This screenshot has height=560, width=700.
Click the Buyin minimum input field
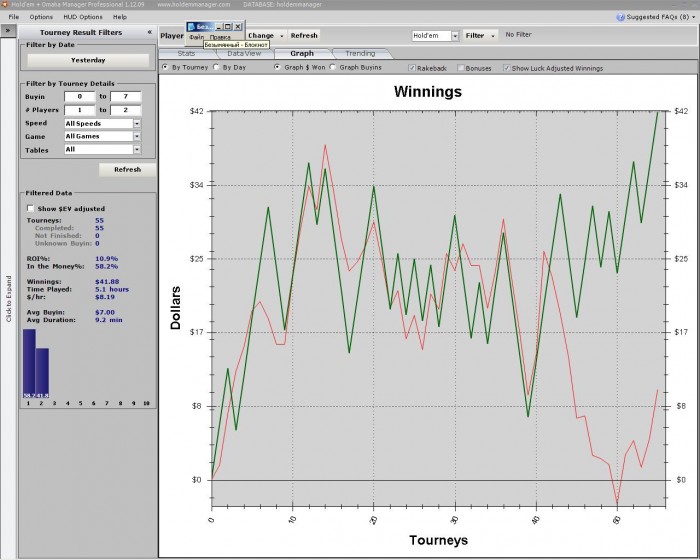(x=79, y=96)
